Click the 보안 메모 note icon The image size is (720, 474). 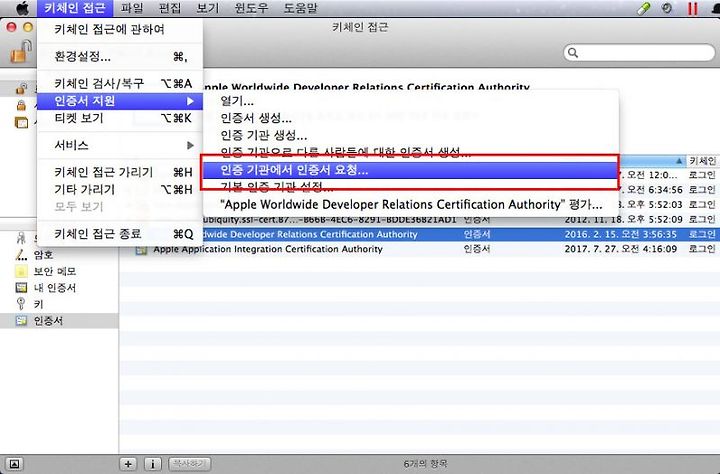click(21, 271)
